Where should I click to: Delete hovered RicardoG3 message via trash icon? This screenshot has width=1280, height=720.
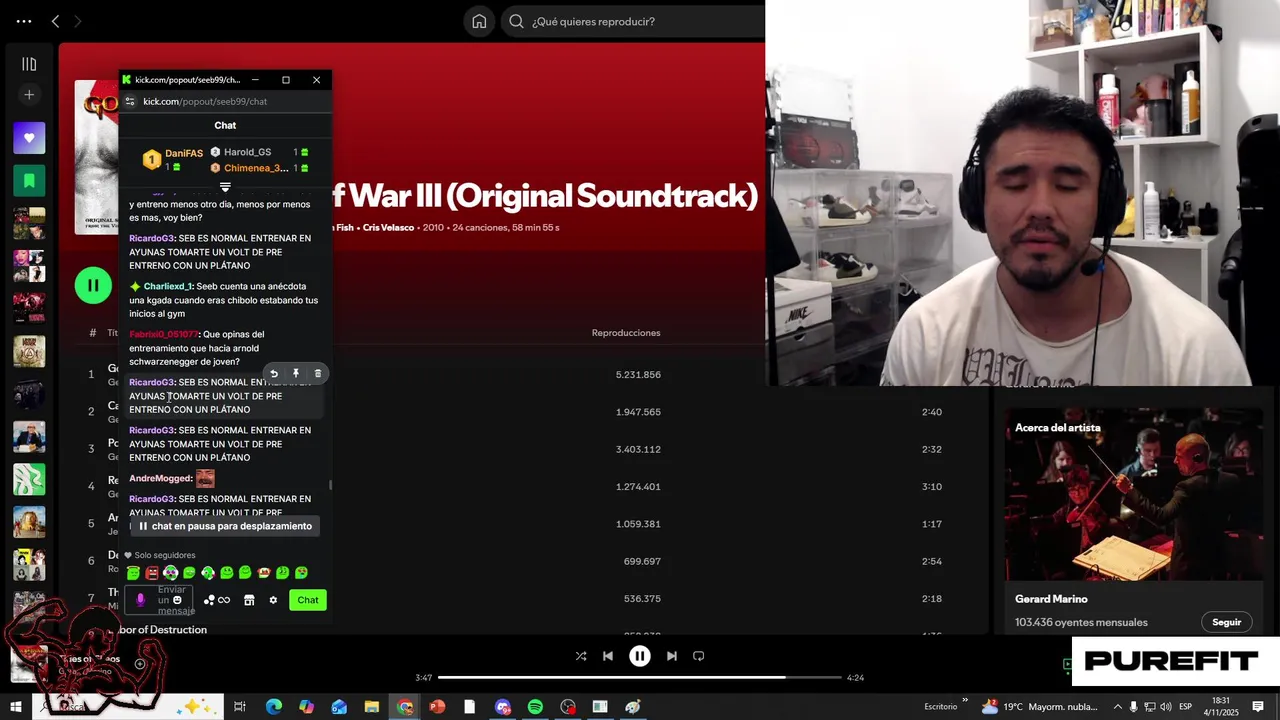(318, 374)
